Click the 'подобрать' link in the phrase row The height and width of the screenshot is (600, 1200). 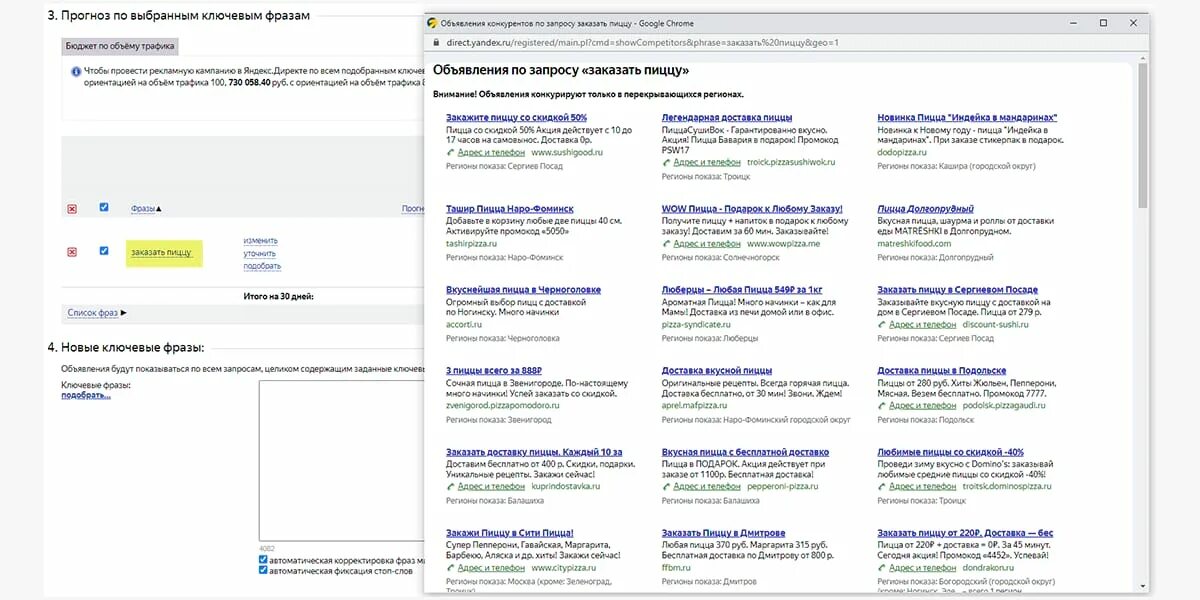(262, 266)
